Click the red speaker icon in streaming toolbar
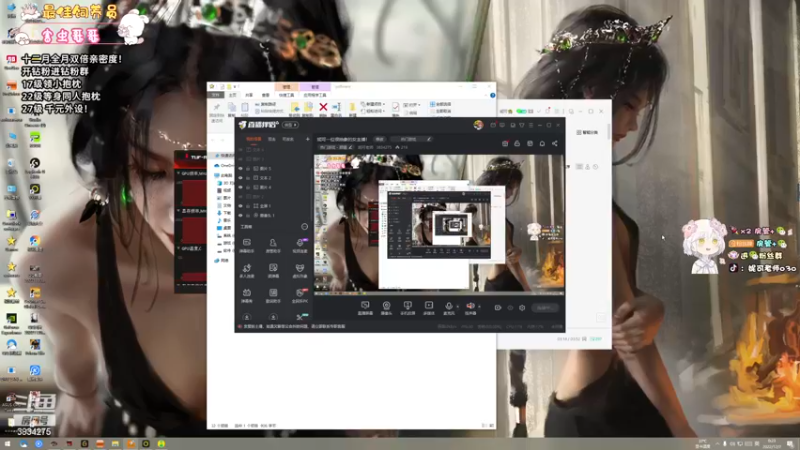The width and height of the screenshot is (800, 450). 470,306
